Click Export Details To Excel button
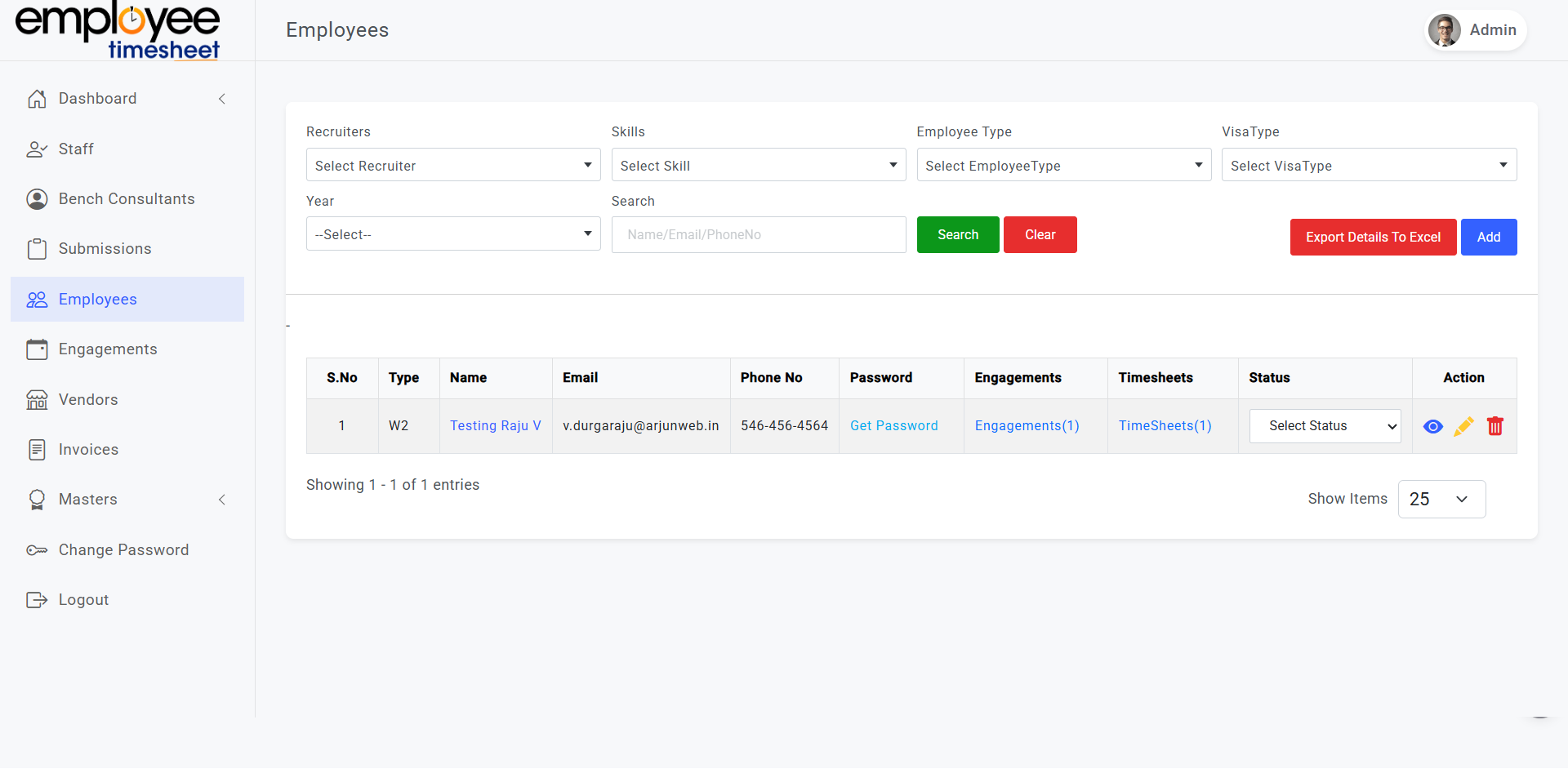1568x769 pixels. [1372, 237]
